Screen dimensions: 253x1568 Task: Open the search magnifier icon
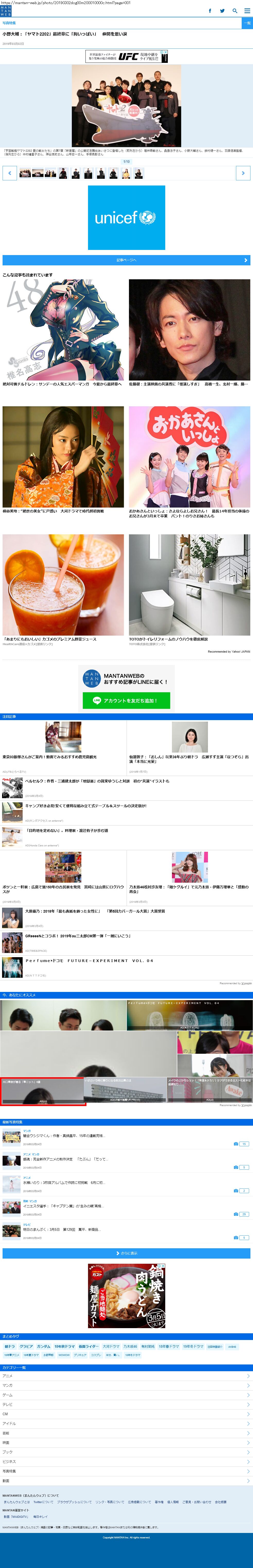[x=235, y=11]
